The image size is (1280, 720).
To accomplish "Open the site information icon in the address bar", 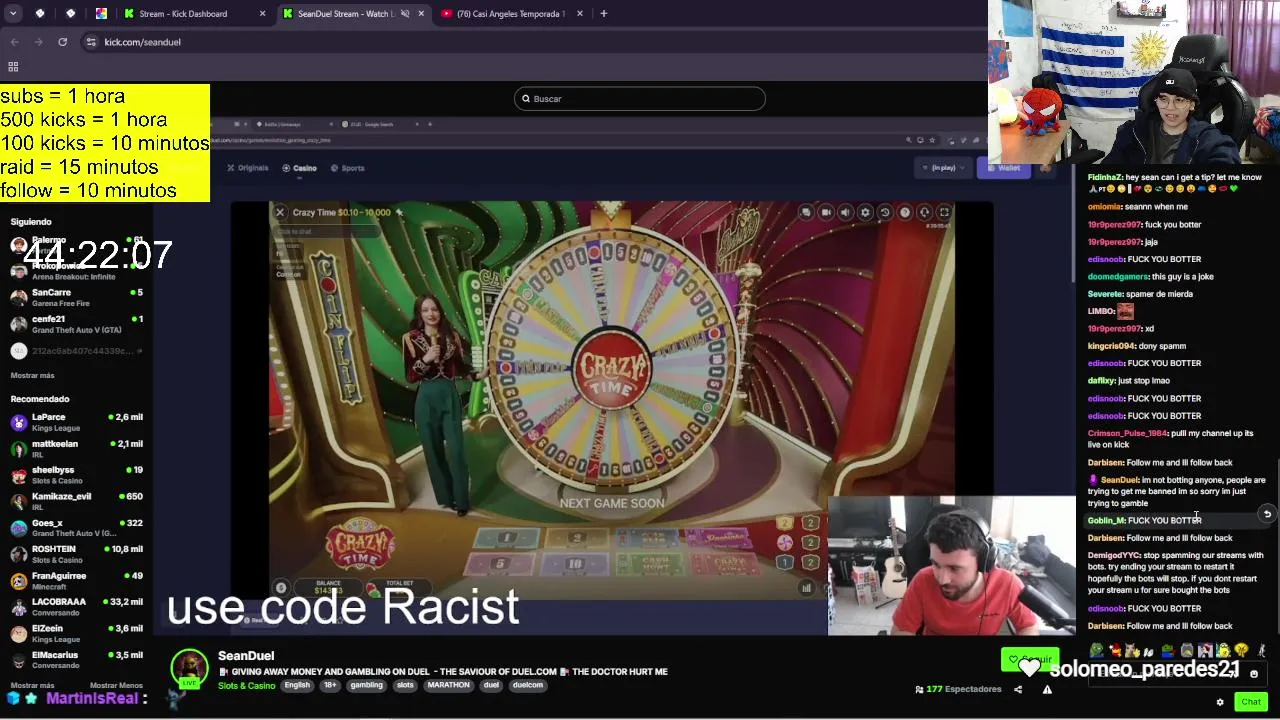I will tap(91, 42).
